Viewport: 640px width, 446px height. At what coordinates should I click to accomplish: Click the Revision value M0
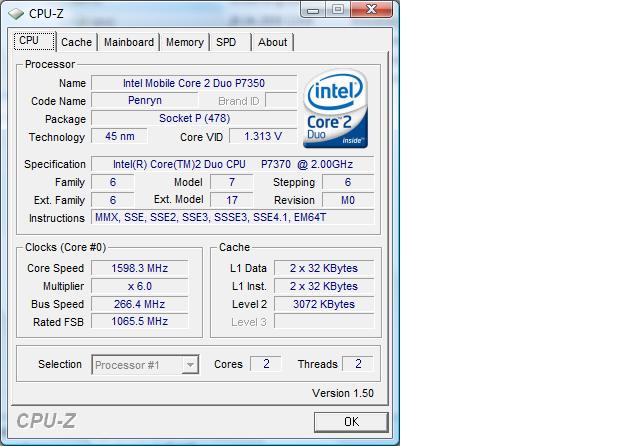[348, 200]
